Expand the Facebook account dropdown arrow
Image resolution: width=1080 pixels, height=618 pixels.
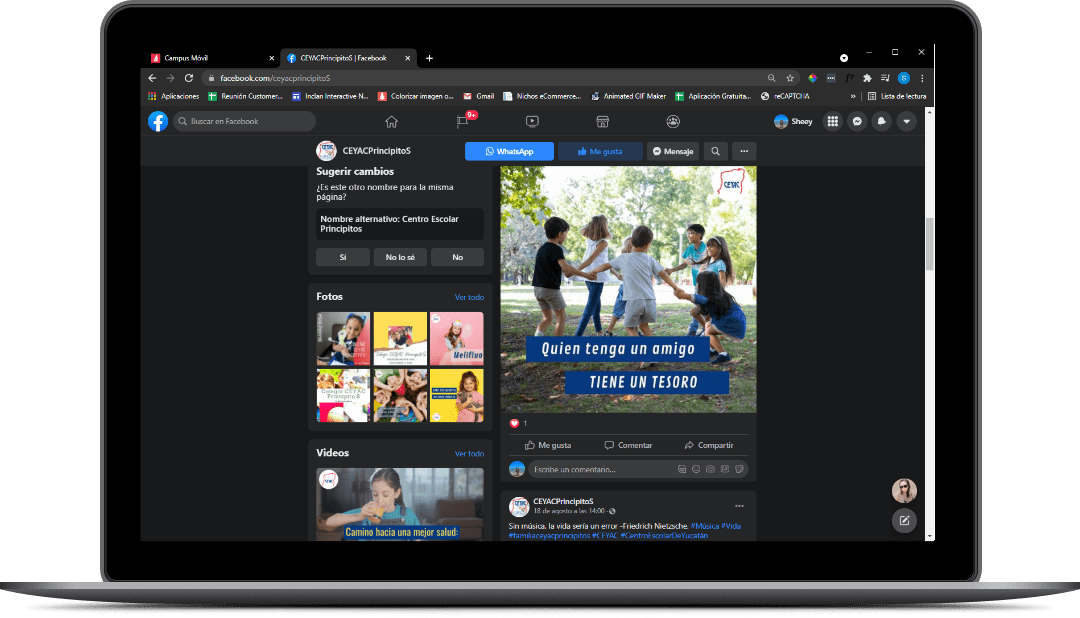(906, 121)
